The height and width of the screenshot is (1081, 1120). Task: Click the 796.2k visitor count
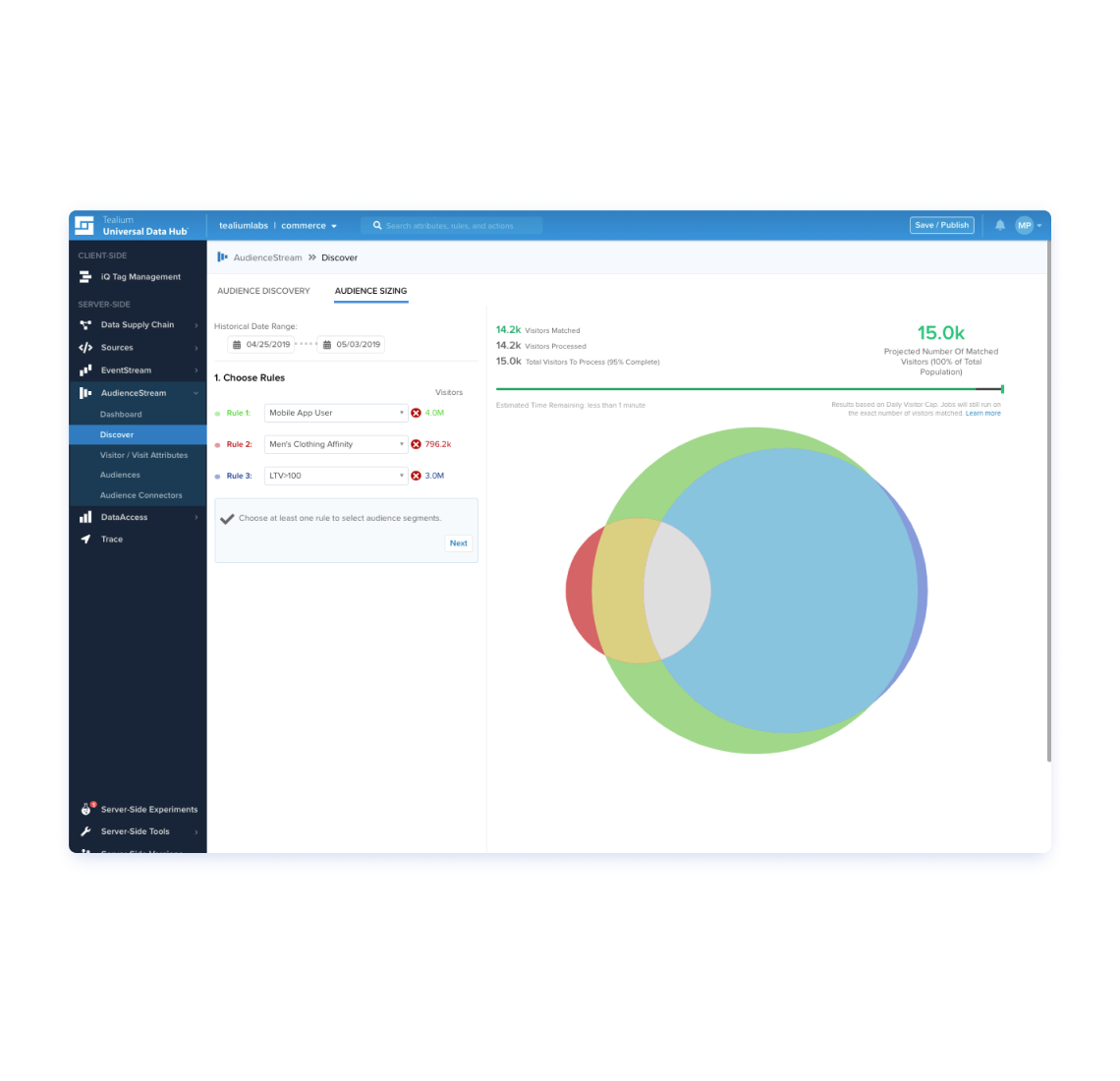[x=438, y=444]
